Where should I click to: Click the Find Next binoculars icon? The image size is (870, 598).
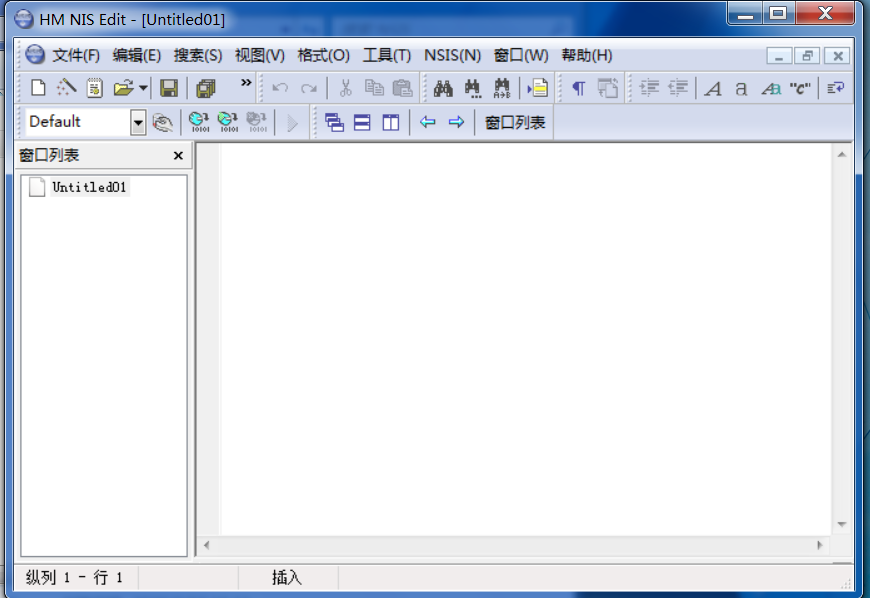click(472, 88)
